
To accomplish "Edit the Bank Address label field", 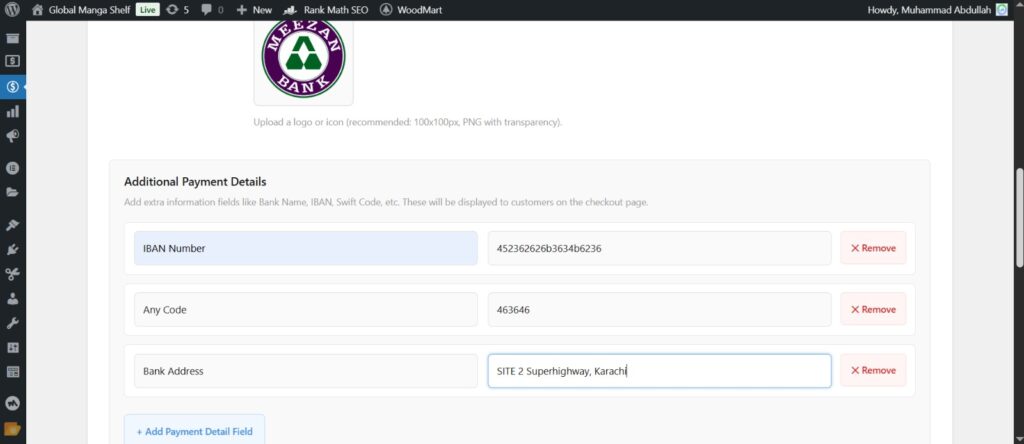I will pos(306,371).
